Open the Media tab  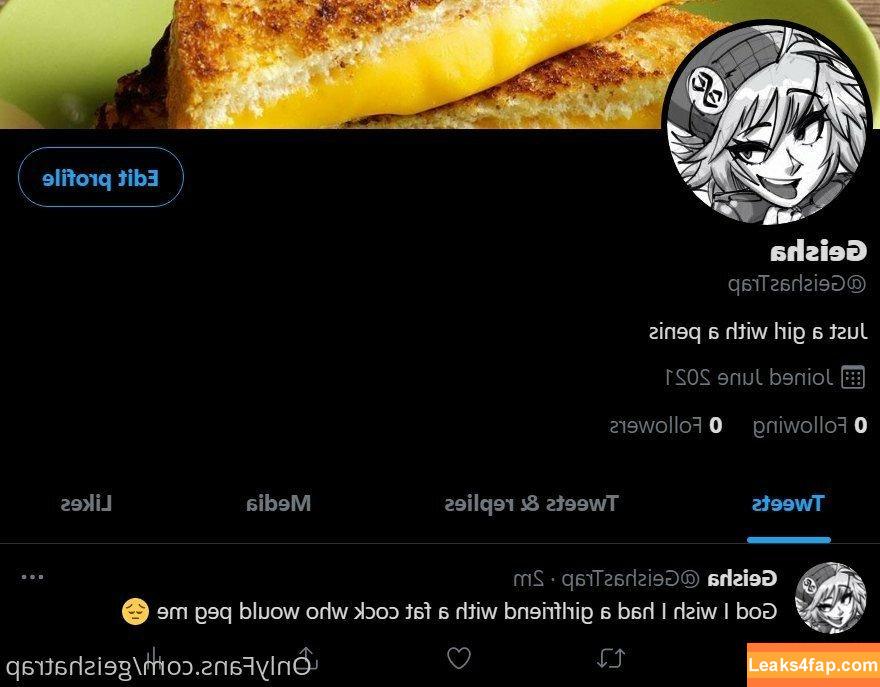coord(278,503)
